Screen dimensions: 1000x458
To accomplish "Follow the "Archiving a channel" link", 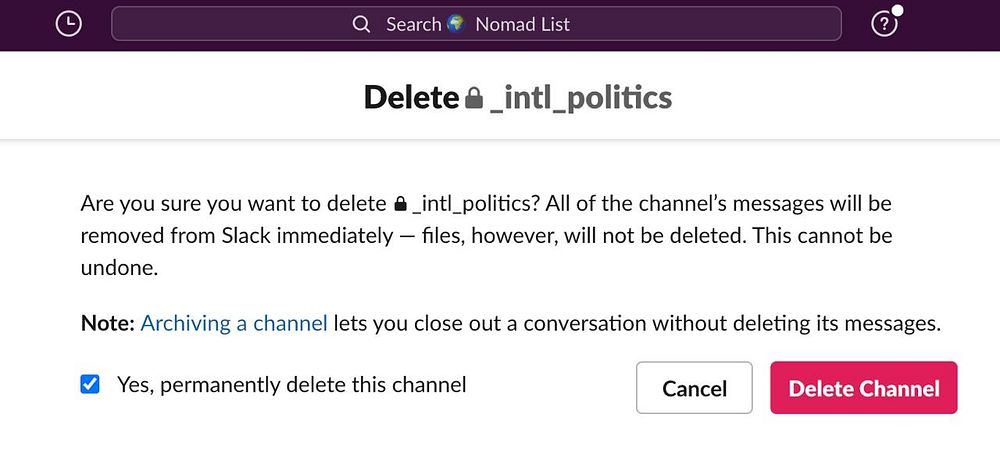I will pyautogui.click(x=234, y=323).
